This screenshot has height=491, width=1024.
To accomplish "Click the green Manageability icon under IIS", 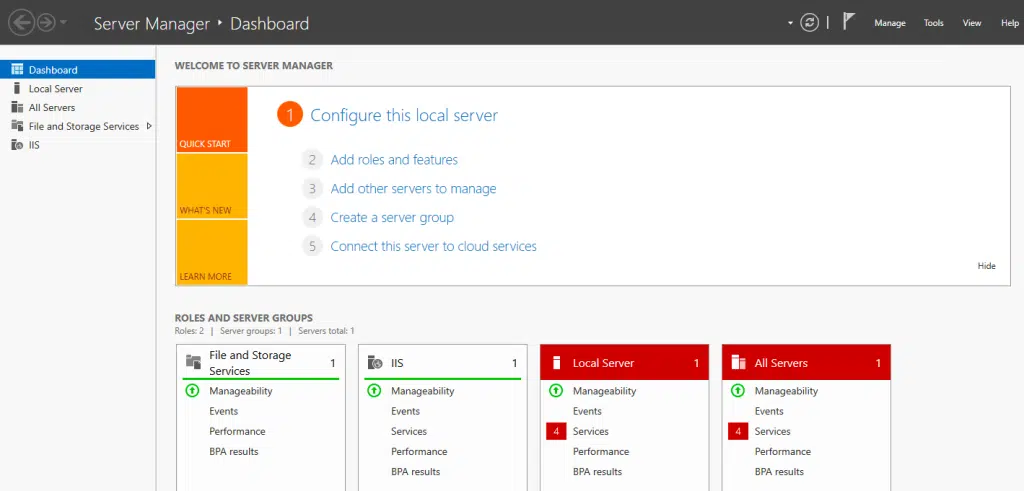I will (375, 391).
